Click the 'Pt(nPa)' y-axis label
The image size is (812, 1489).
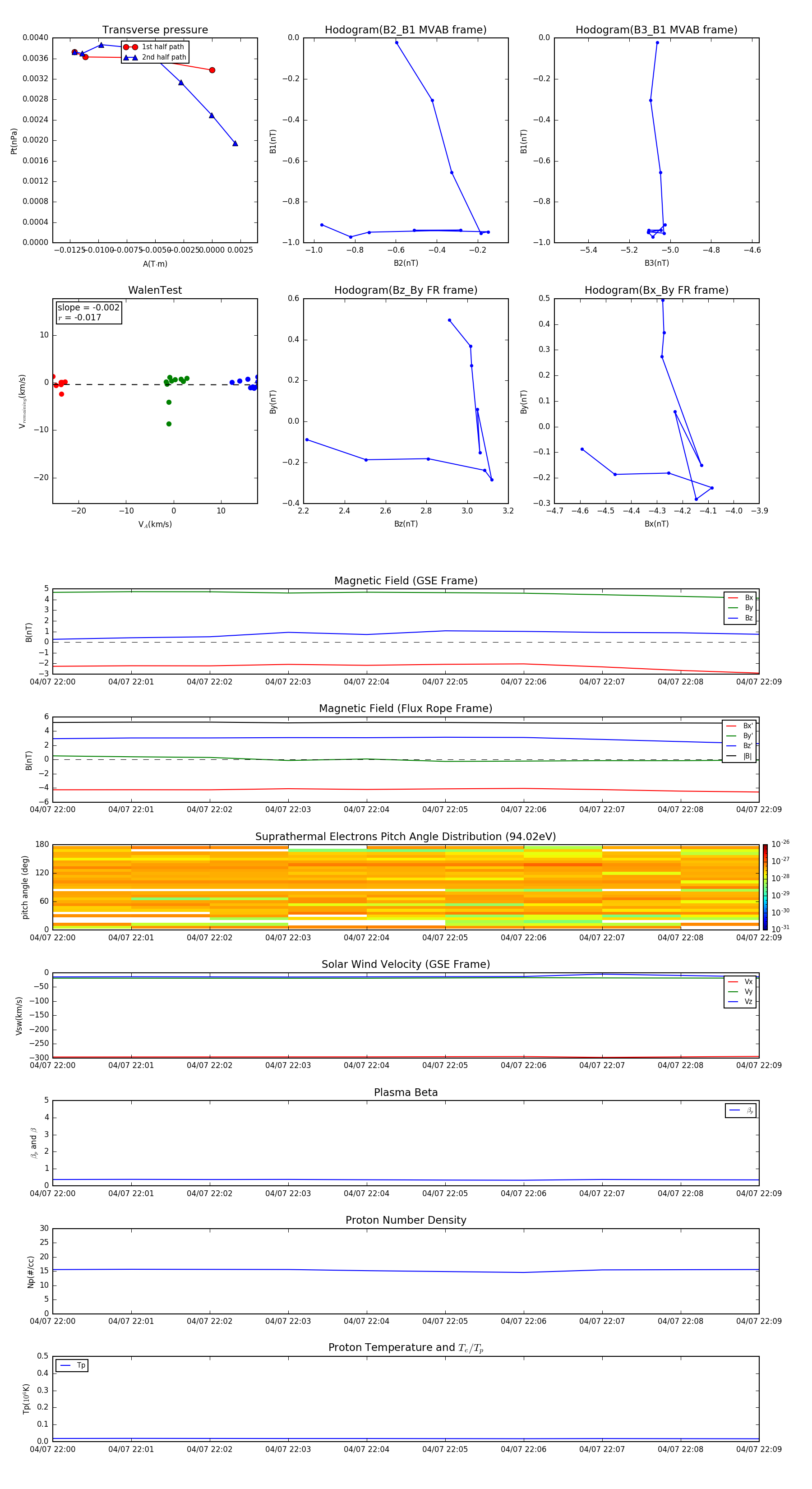pyautogui.click(x=14, y=140)
